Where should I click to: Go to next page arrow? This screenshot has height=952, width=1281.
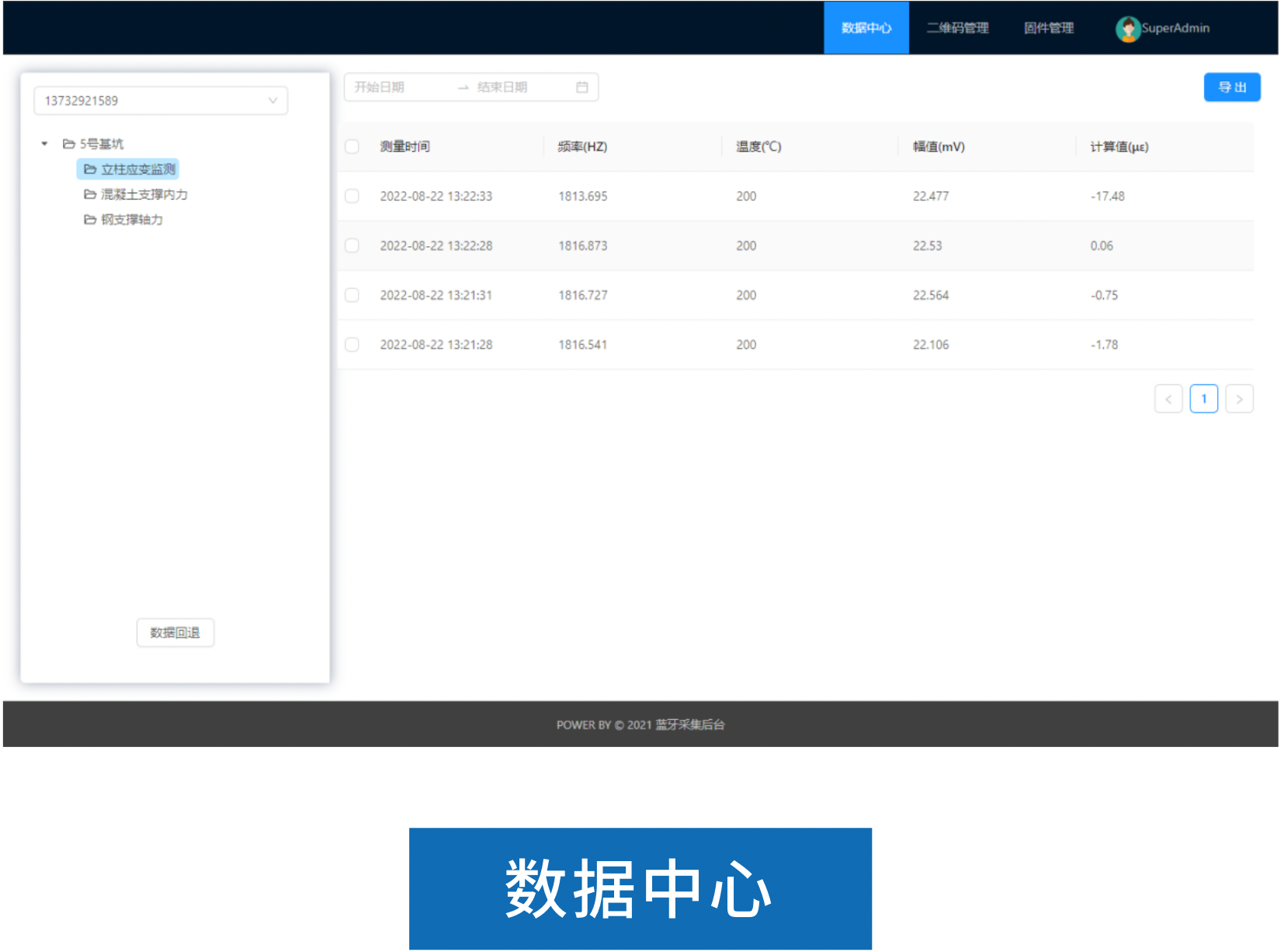[1239, 399]
